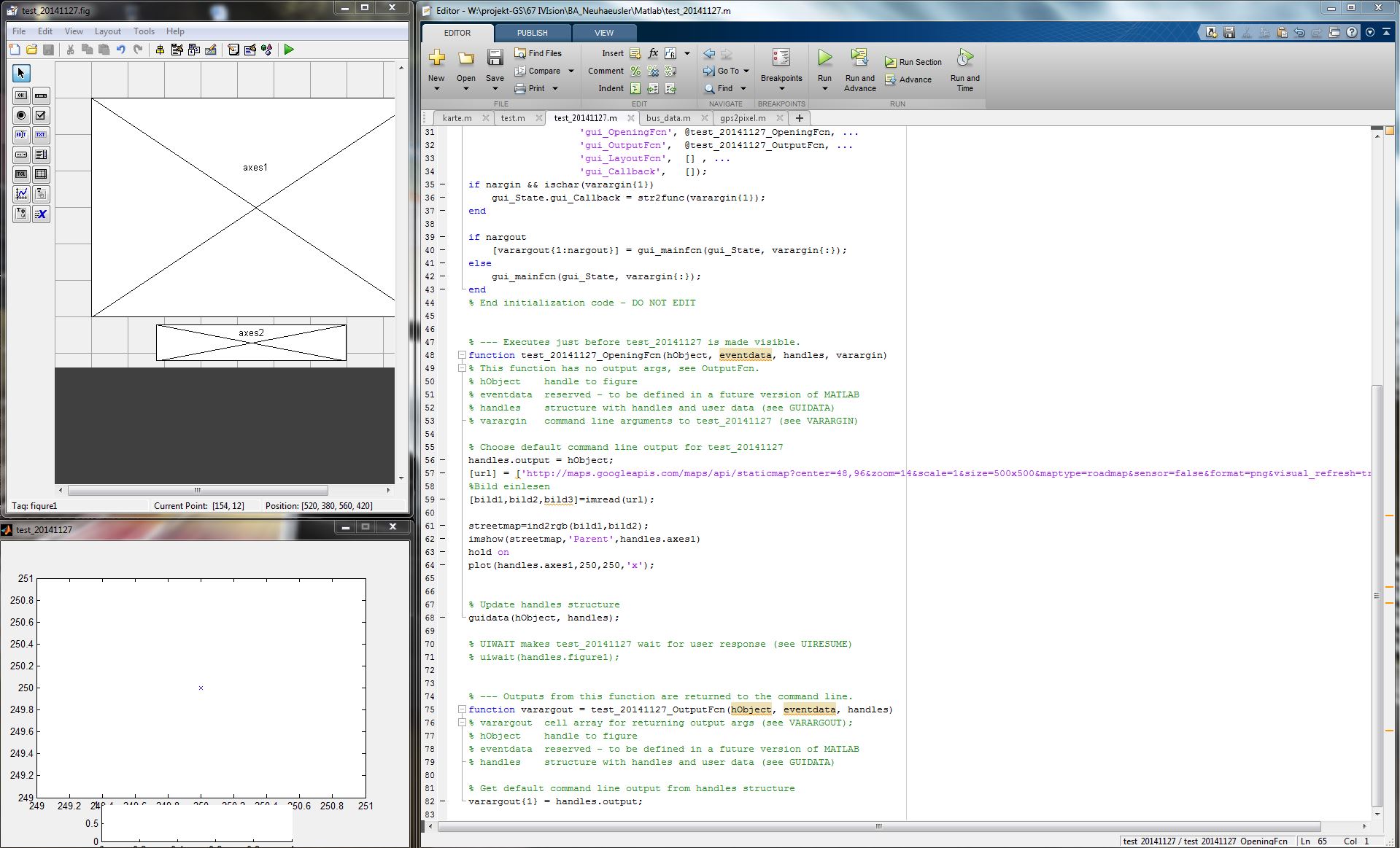This screenshot has width=1400, height=848.
Task: Select the Check Box component tool
Action: click(x=41, y=115)
